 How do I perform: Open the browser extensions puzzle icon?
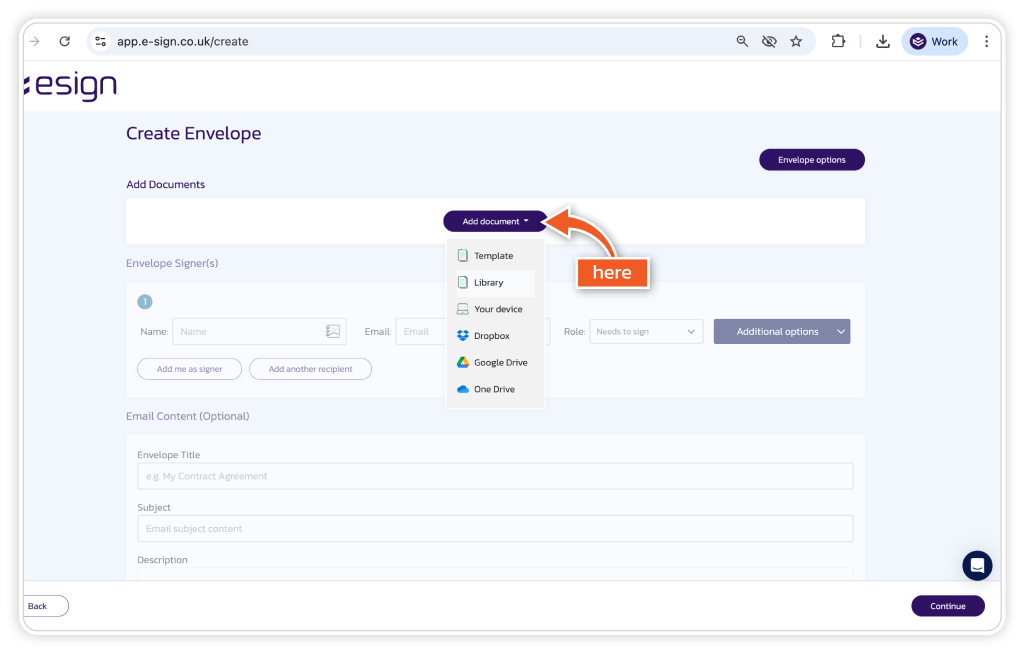pos(838,41)
